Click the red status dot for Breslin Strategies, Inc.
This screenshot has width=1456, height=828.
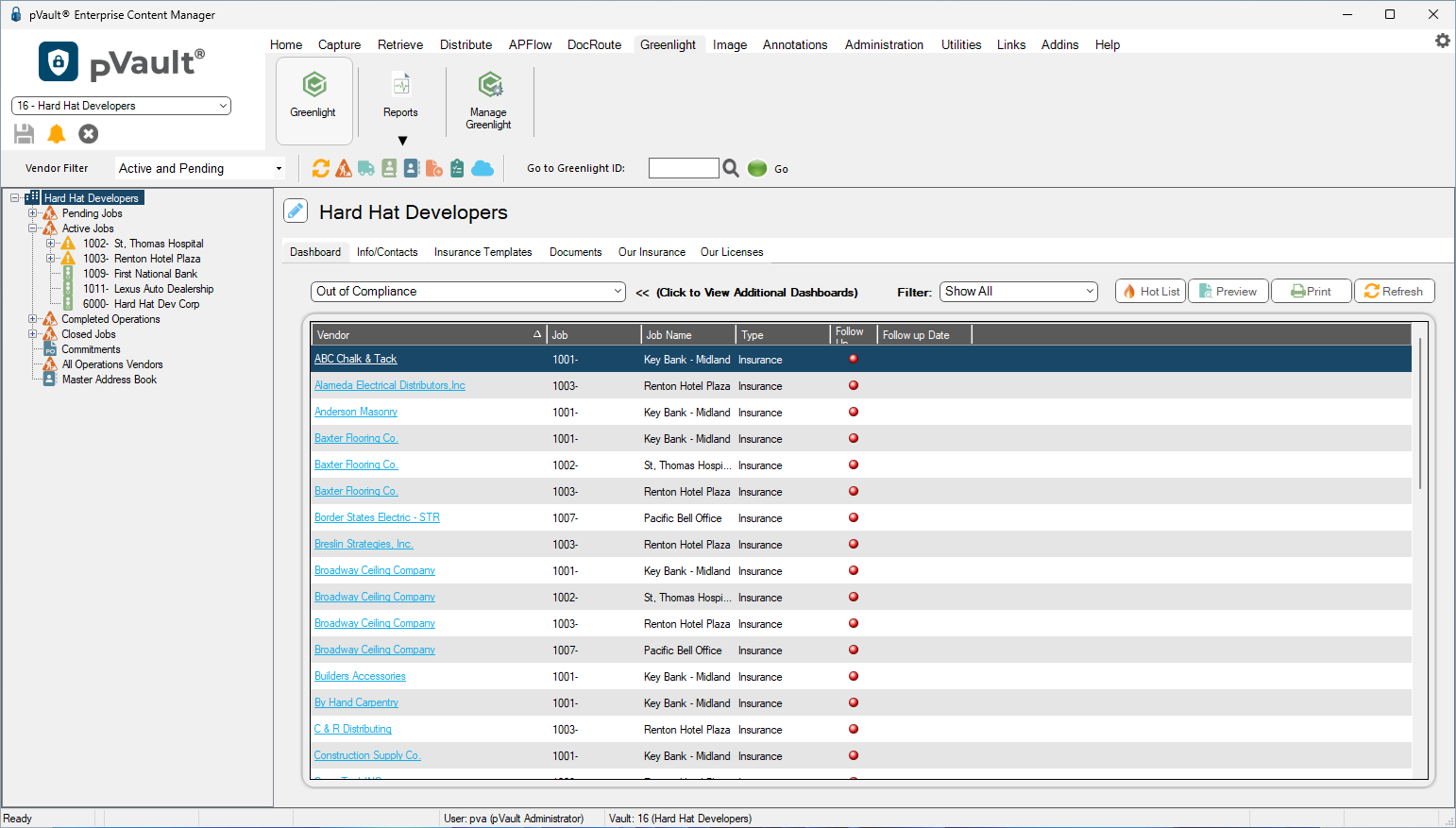(854, 544)
